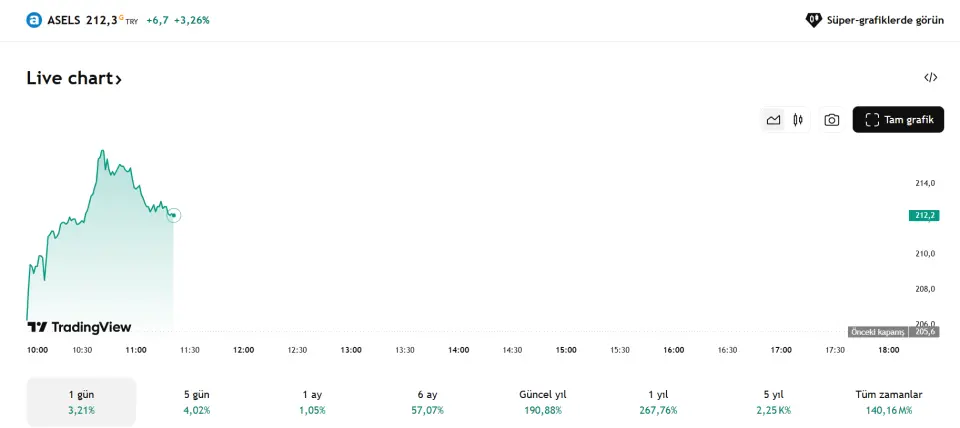Viewport: 960px width, 428px height.
Task: Select the 1 gün range tab
Action: click(81, 402)
